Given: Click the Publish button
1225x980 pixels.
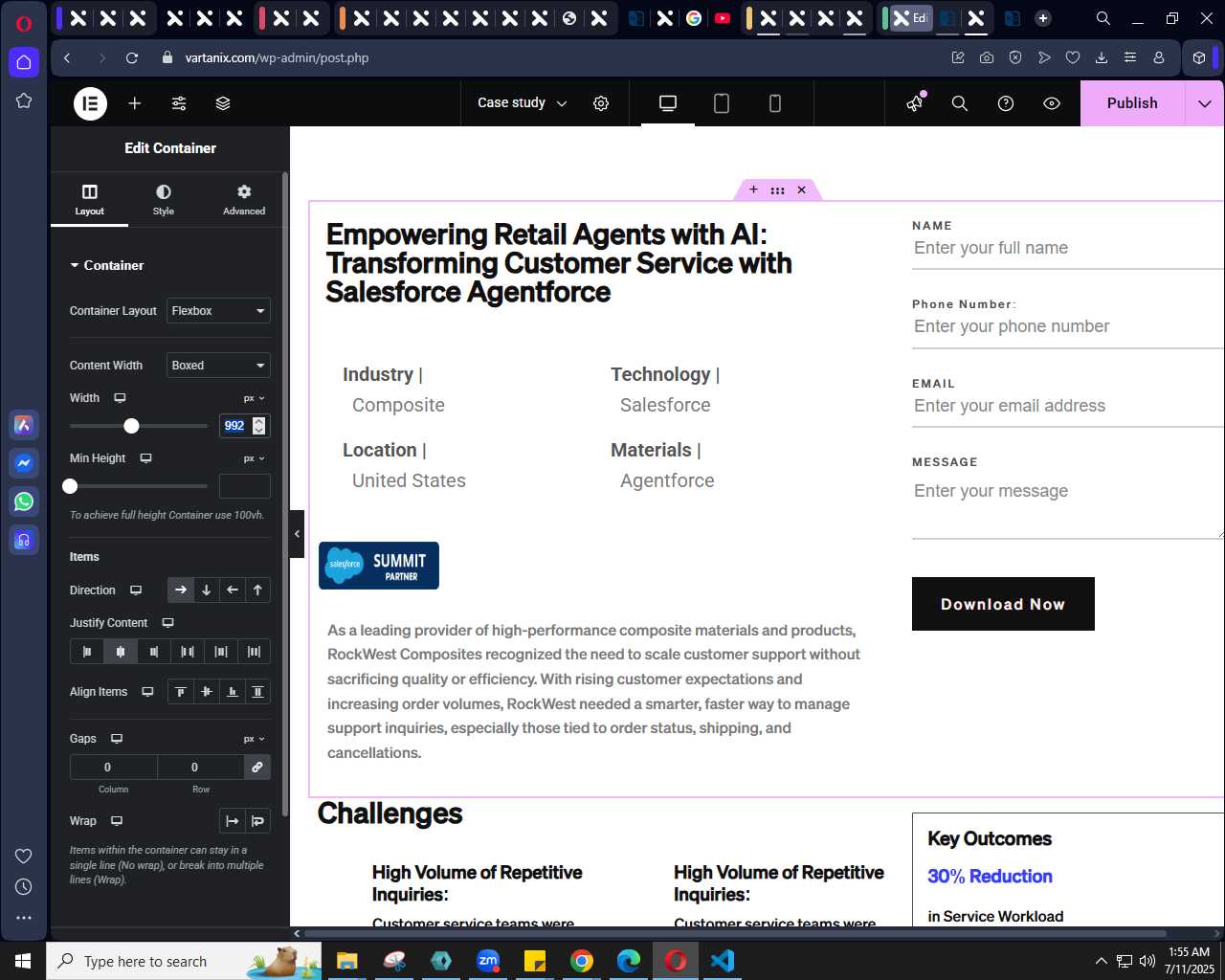Looking at the screenshot, I should coord(1132,103).
